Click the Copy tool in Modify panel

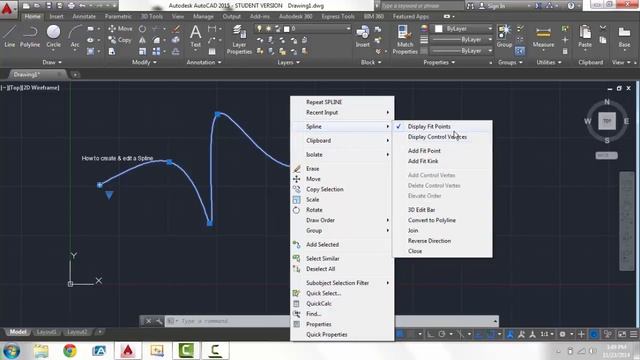pyautogui.click(x=120, y=40)
